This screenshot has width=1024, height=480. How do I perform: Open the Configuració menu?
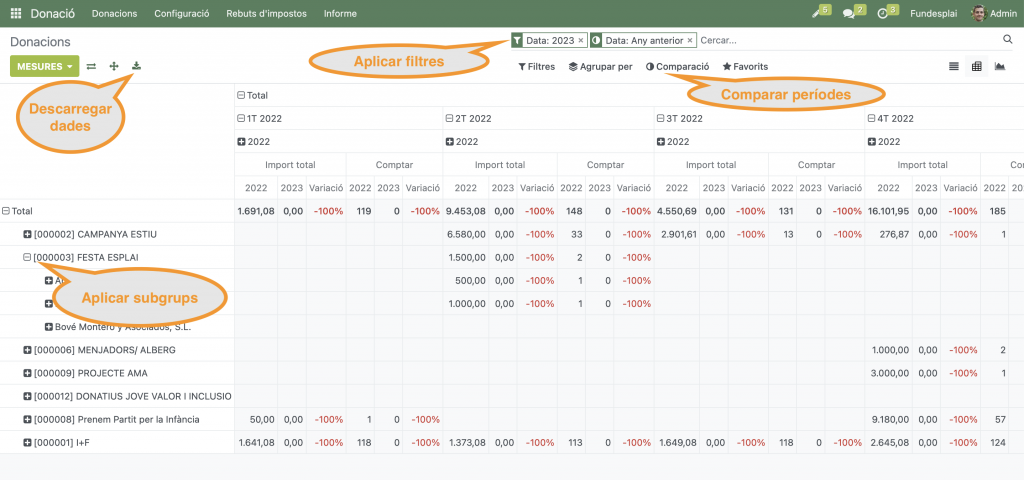click(182, 14)
